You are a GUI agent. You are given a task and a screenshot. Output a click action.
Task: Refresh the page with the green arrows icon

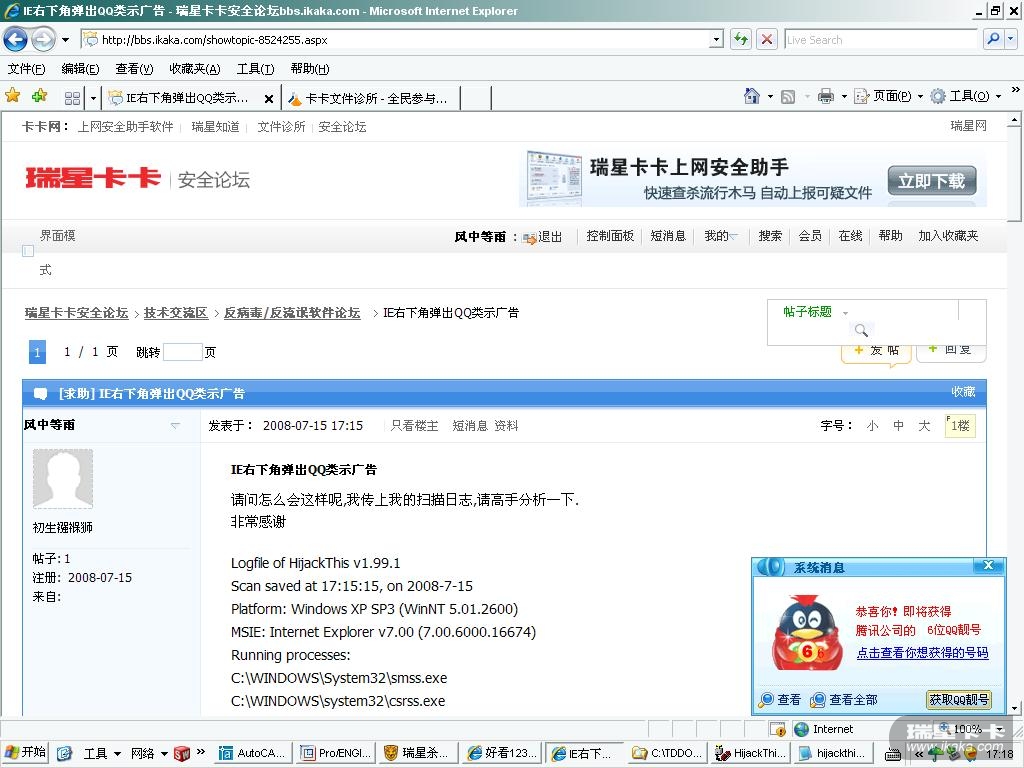click(741, 40)
